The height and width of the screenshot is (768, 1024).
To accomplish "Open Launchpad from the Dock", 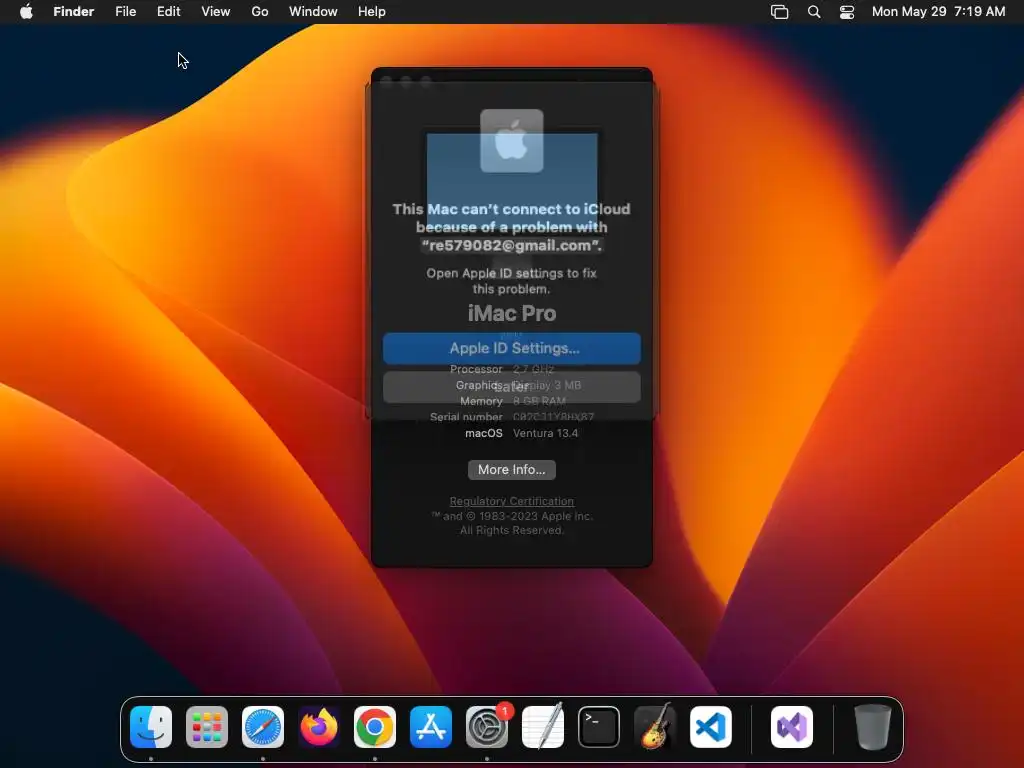I will pos(207,727).
